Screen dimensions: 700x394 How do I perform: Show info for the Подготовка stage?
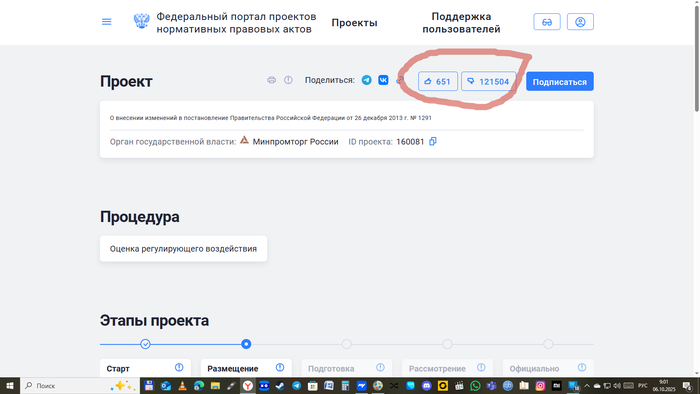pos(380,368)
